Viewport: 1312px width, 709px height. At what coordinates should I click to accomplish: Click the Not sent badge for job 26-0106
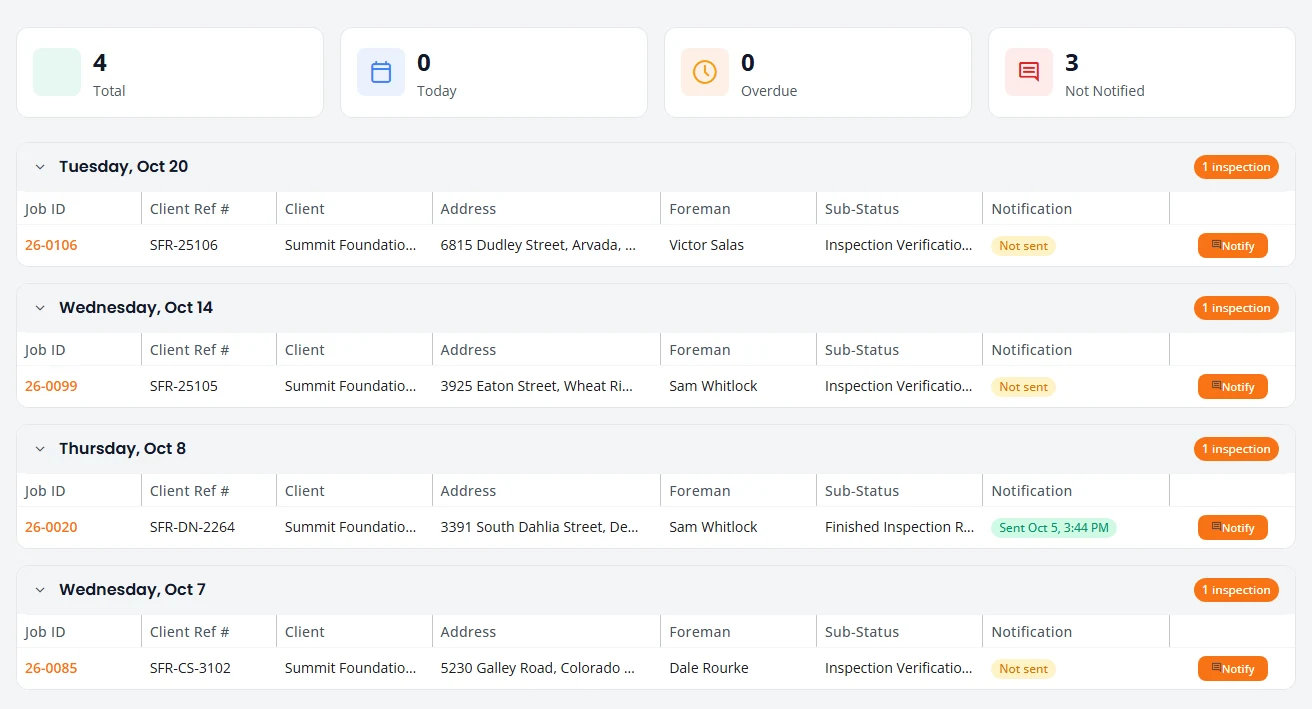[1023, 246]
